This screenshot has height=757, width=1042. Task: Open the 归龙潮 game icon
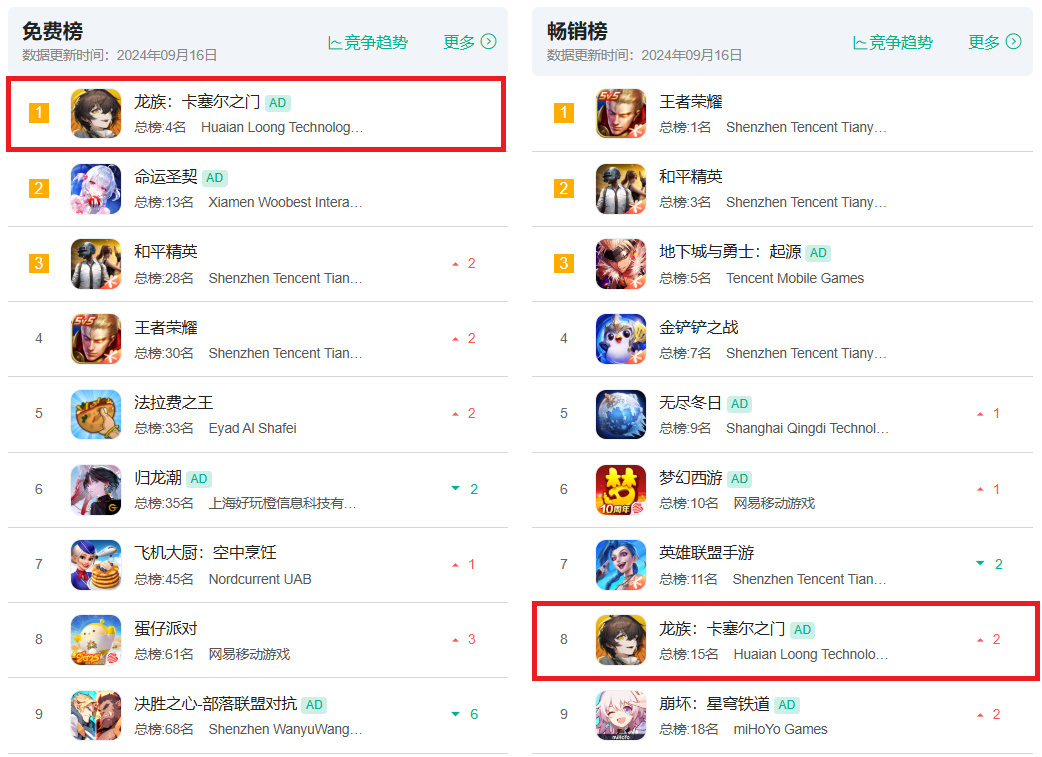click(96, 490)
